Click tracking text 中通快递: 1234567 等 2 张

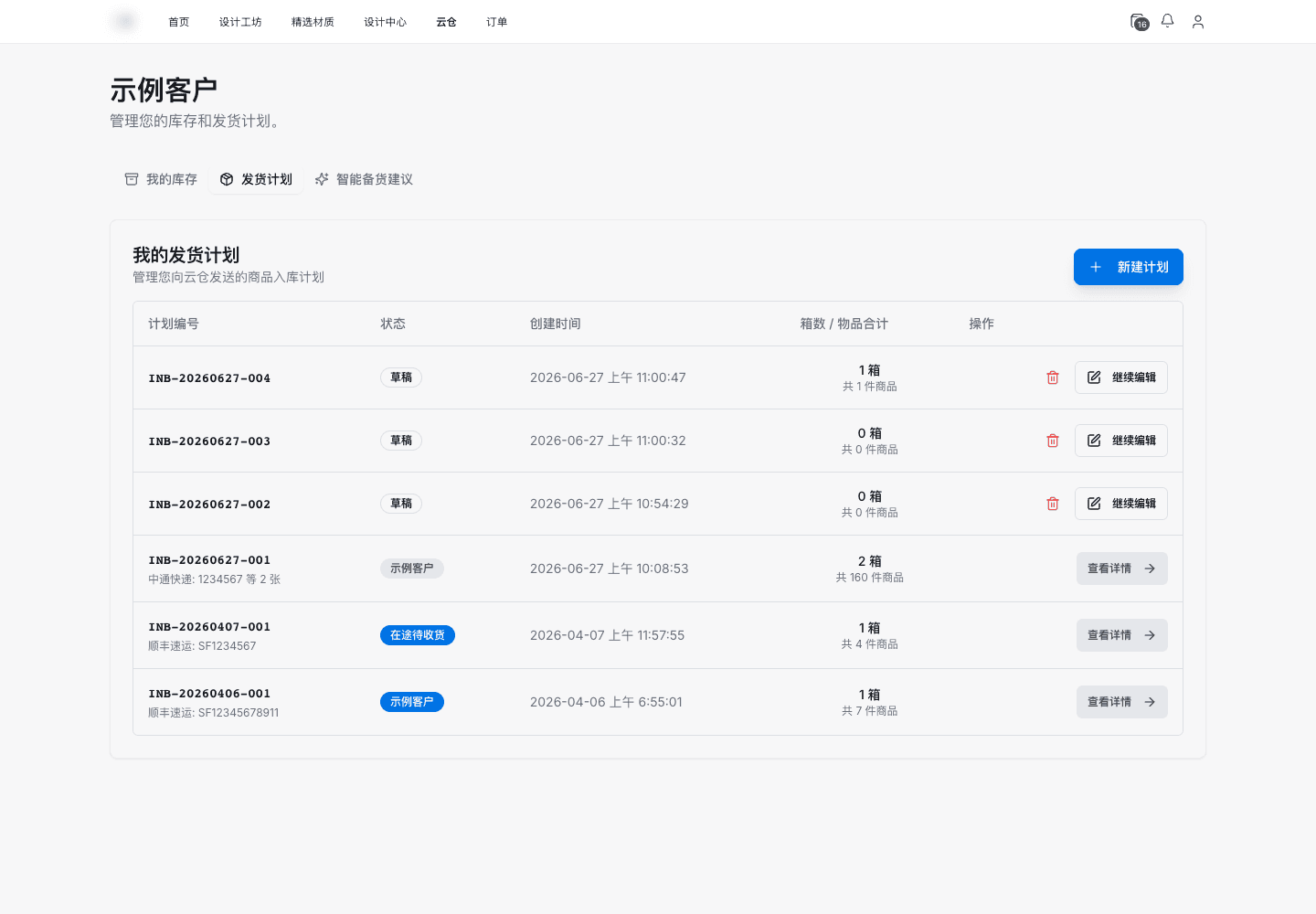[x=214, y=579]
